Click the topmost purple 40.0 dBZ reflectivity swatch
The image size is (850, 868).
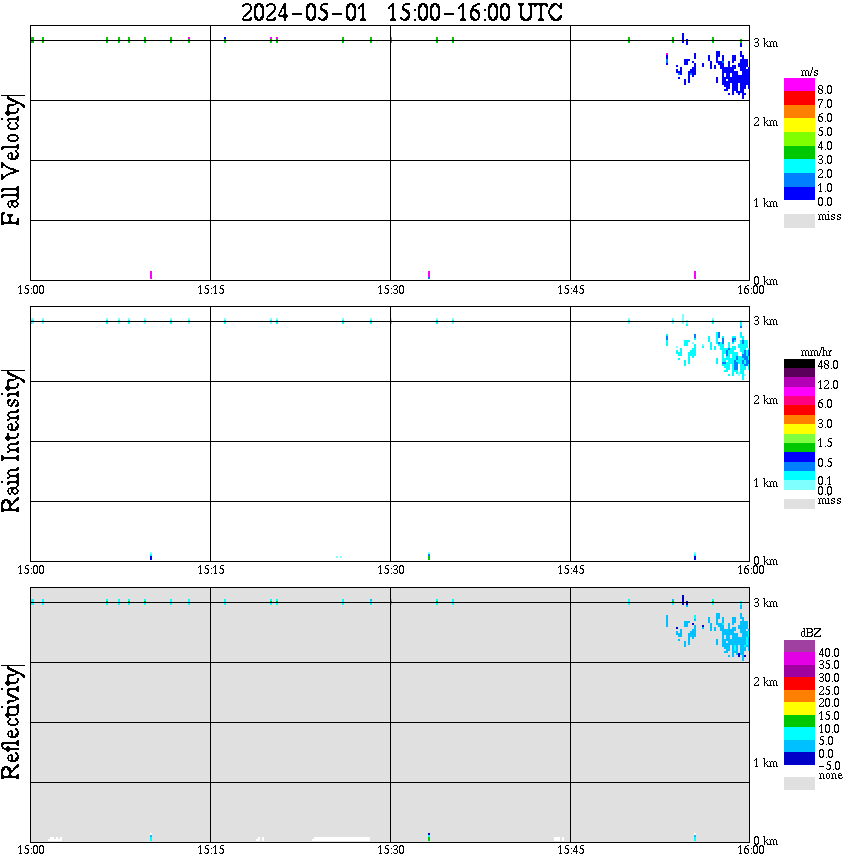click(x=799, y=646)
